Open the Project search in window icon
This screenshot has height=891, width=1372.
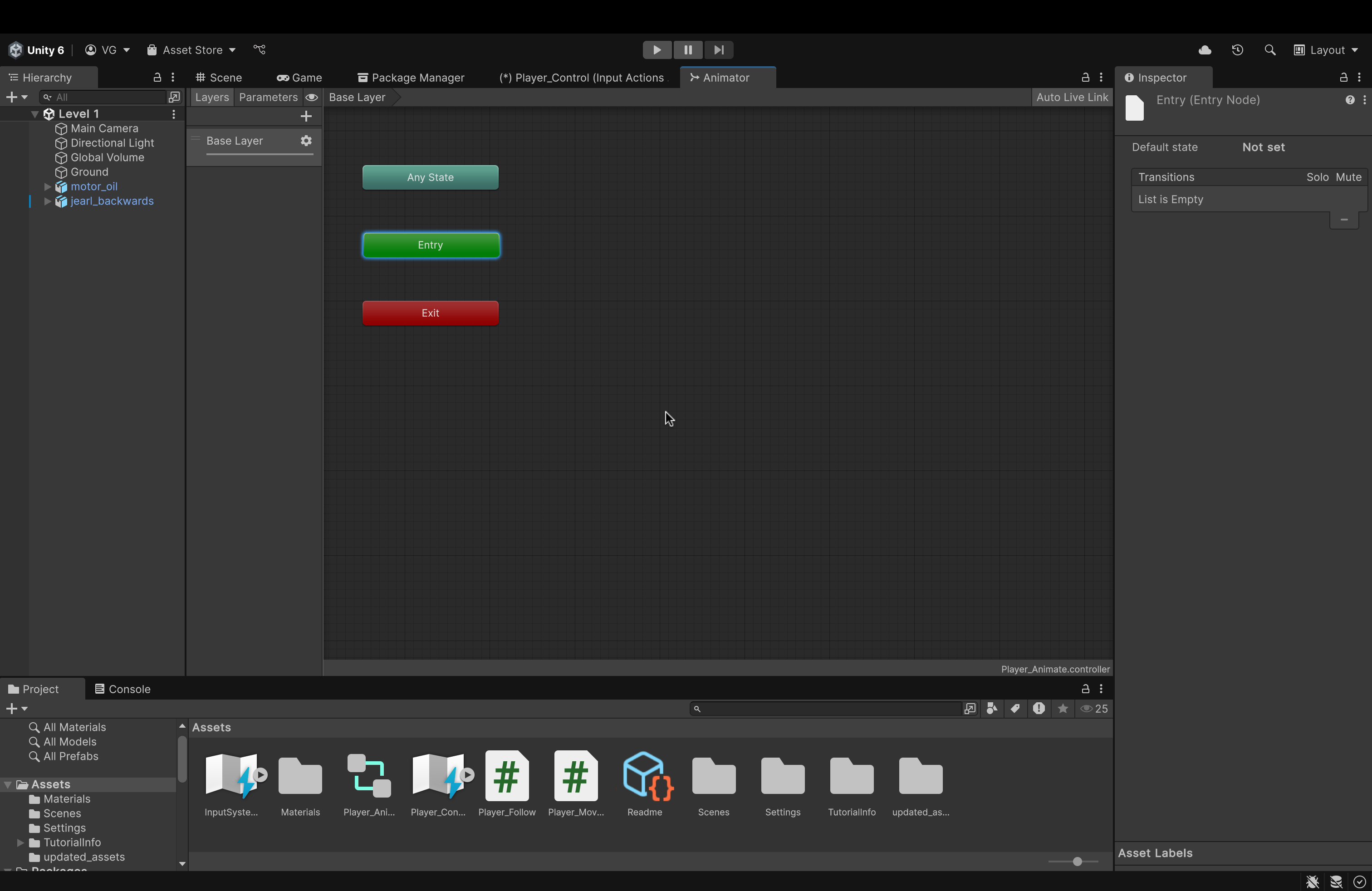pyautogui.click(x=970, y=709)
